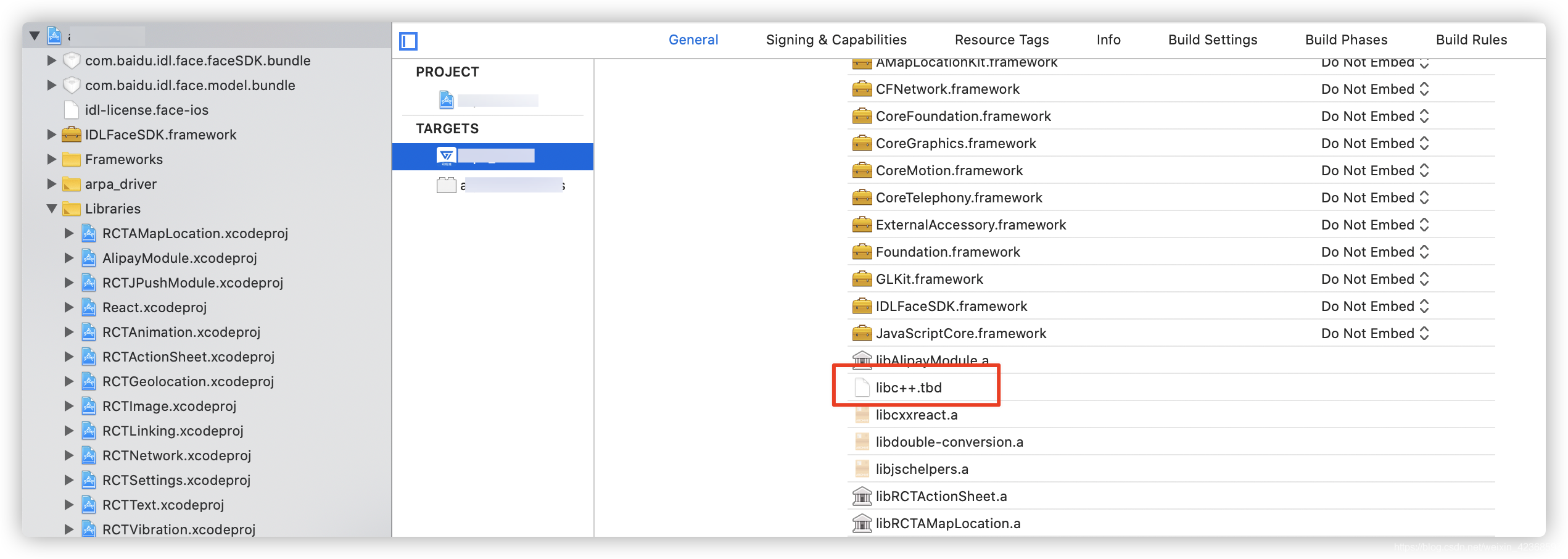
Task: Click the libRCTAMapLocation.a library icon
Action: 862,523
